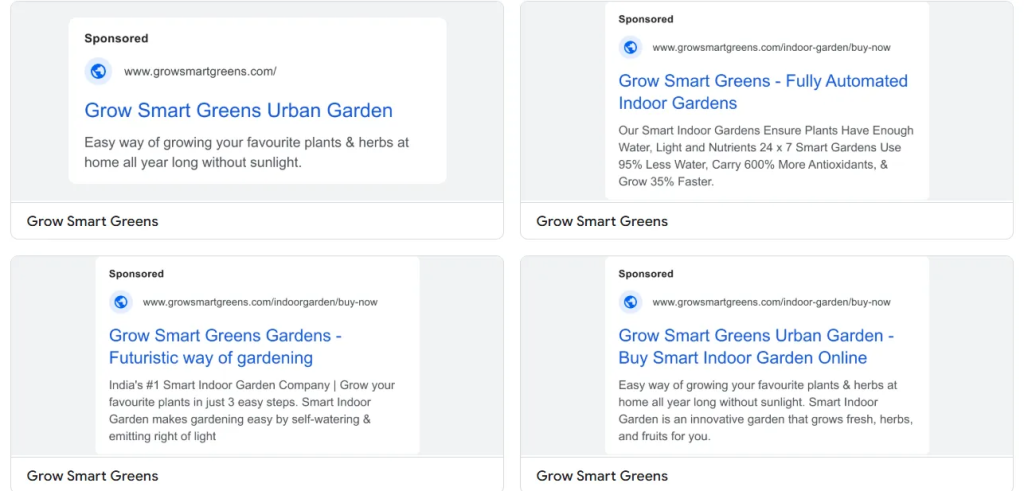Select description mentioning 95% Less Water
Screen dimensions: 1024x491
(x=766, y=156)
